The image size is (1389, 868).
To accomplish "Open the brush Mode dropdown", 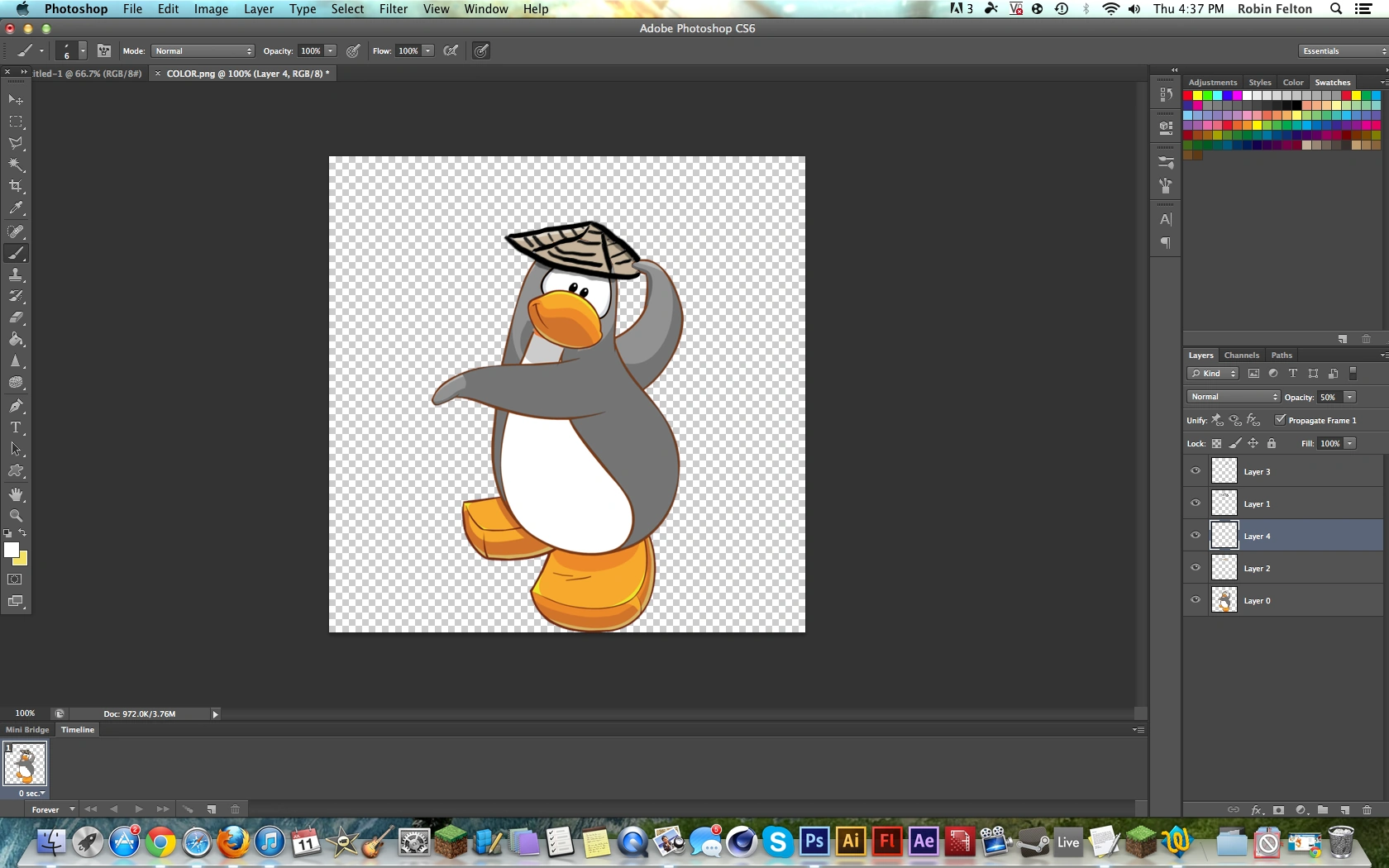I will (203, 51).
